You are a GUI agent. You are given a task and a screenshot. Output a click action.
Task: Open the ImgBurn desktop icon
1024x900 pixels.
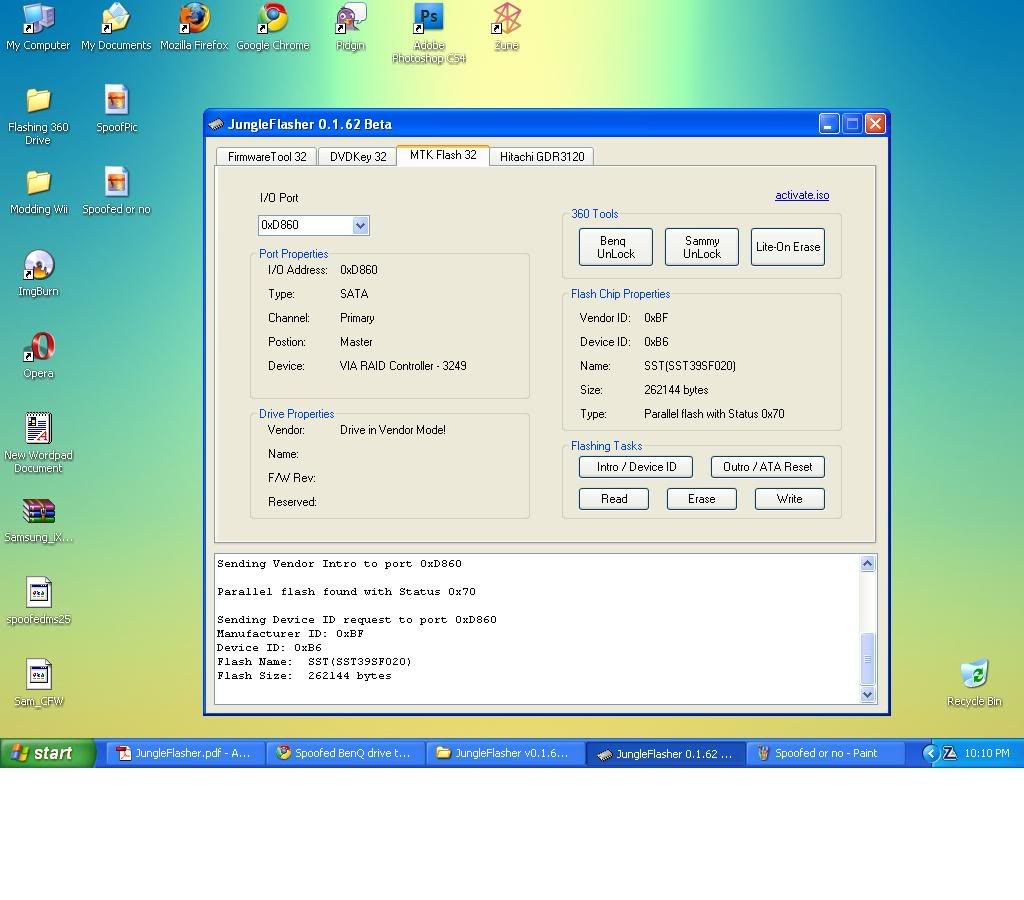38,267
